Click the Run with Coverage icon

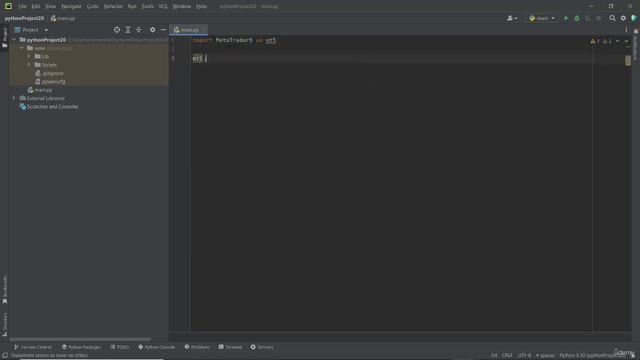pyautogui.click(x=588, y=18)
